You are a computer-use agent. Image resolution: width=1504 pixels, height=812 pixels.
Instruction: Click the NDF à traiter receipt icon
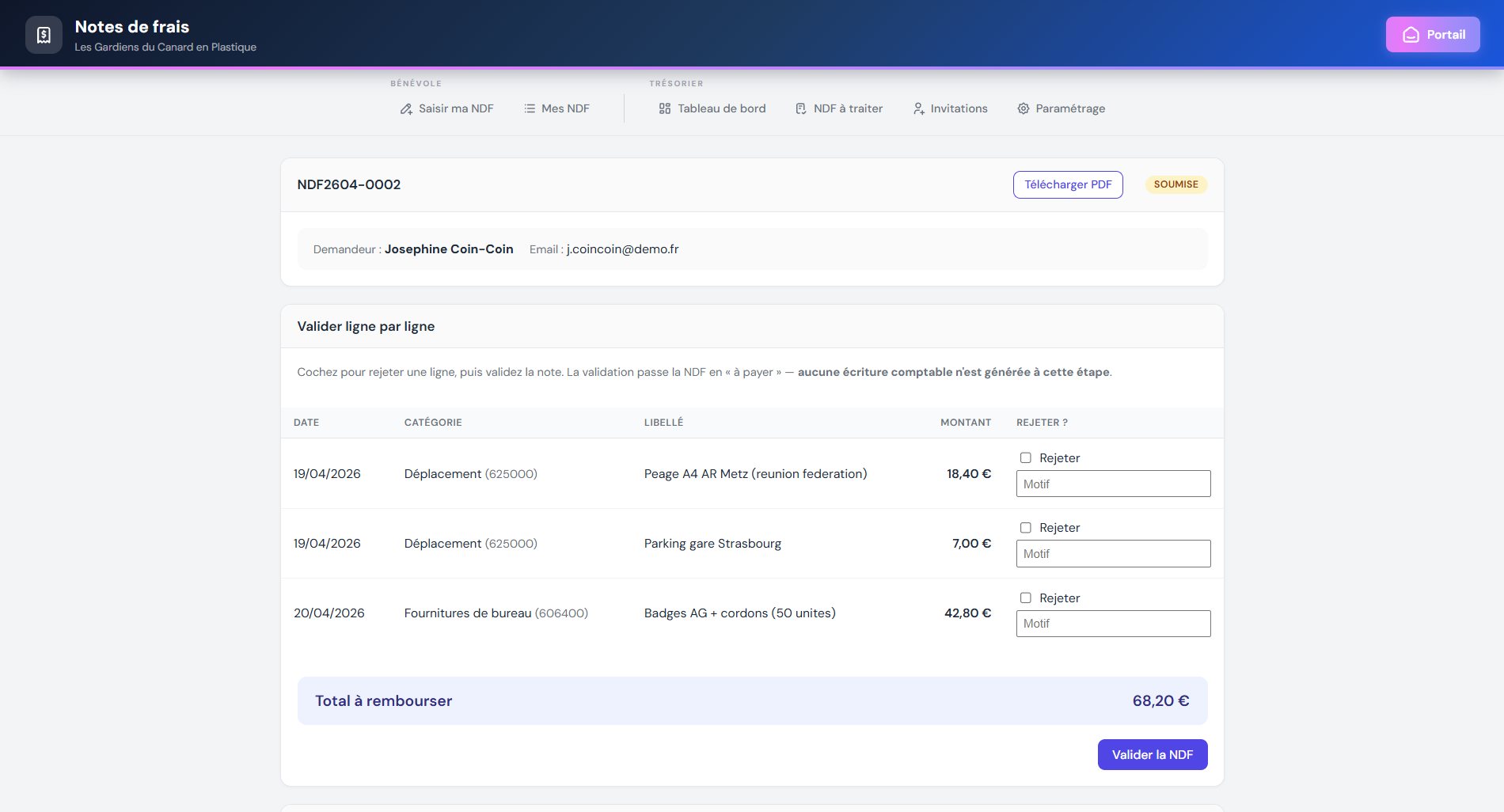click(801, 108)
